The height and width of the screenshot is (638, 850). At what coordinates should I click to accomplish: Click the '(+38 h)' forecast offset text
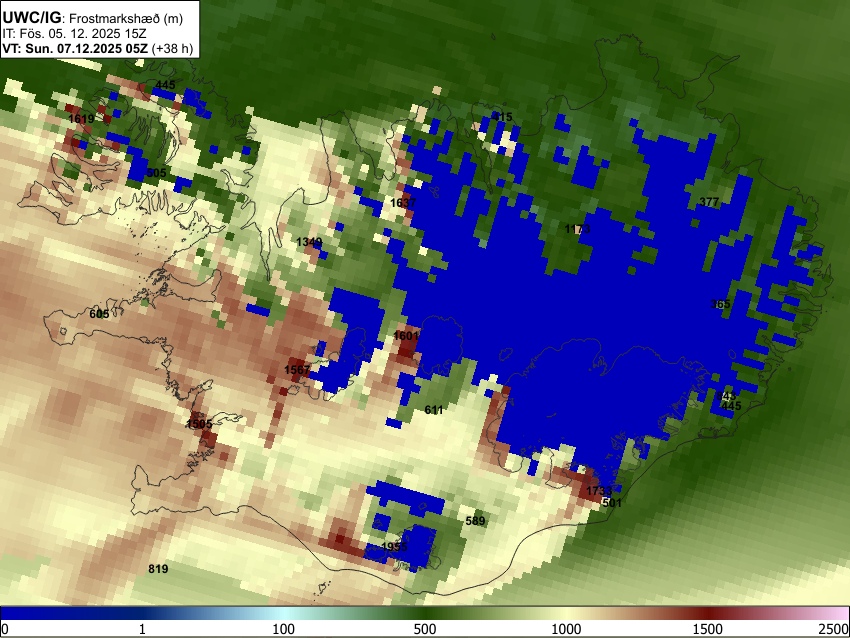point(172,48)
